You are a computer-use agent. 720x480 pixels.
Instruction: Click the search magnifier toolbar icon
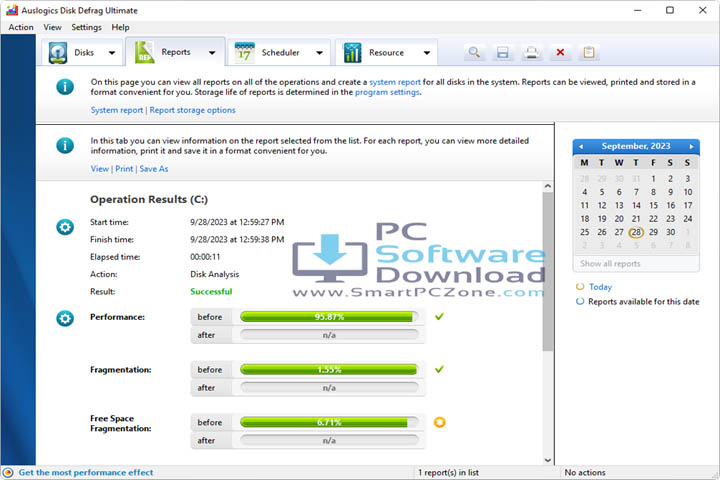click(x=474, y=52)
